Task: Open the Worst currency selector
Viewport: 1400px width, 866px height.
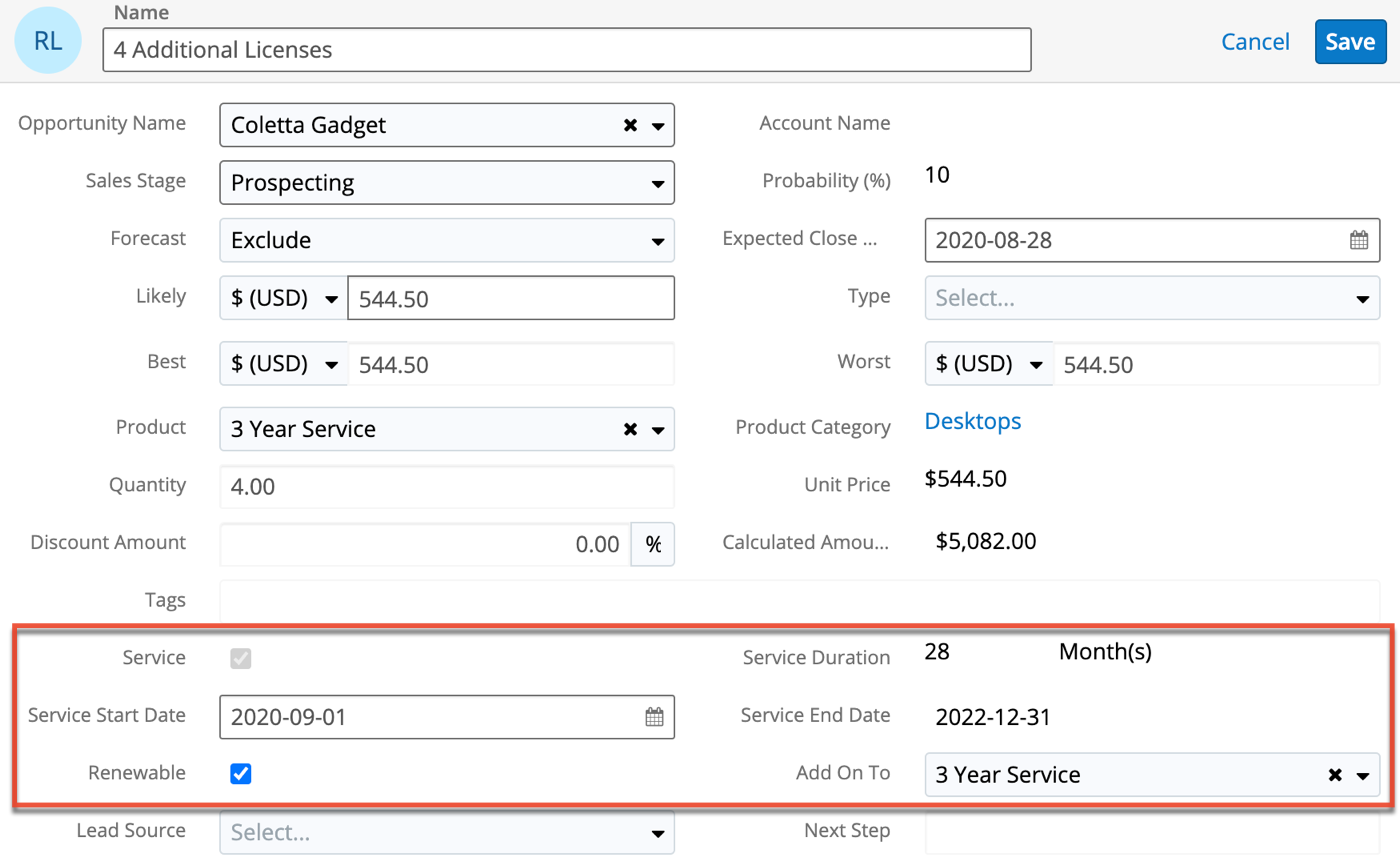Action: coord(988,364)
